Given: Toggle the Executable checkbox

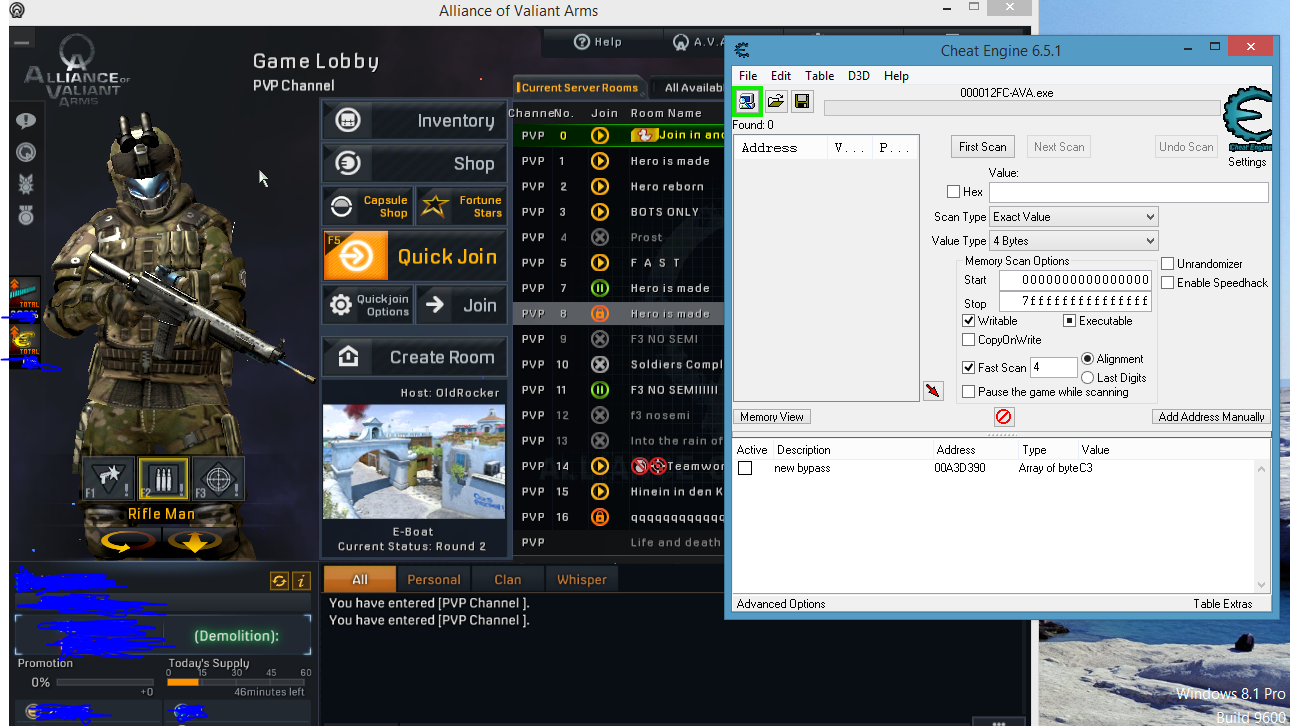Looking at the screenshot, I should point(1069,321).
